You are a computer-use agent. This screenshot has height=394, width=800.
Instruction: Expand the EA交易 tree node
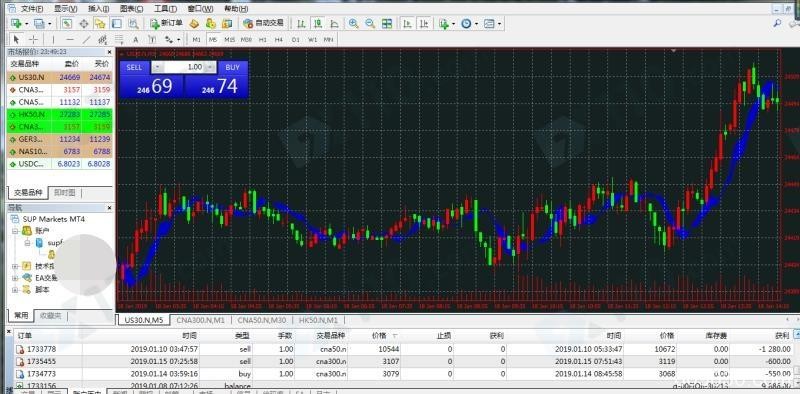coord(15,278)
